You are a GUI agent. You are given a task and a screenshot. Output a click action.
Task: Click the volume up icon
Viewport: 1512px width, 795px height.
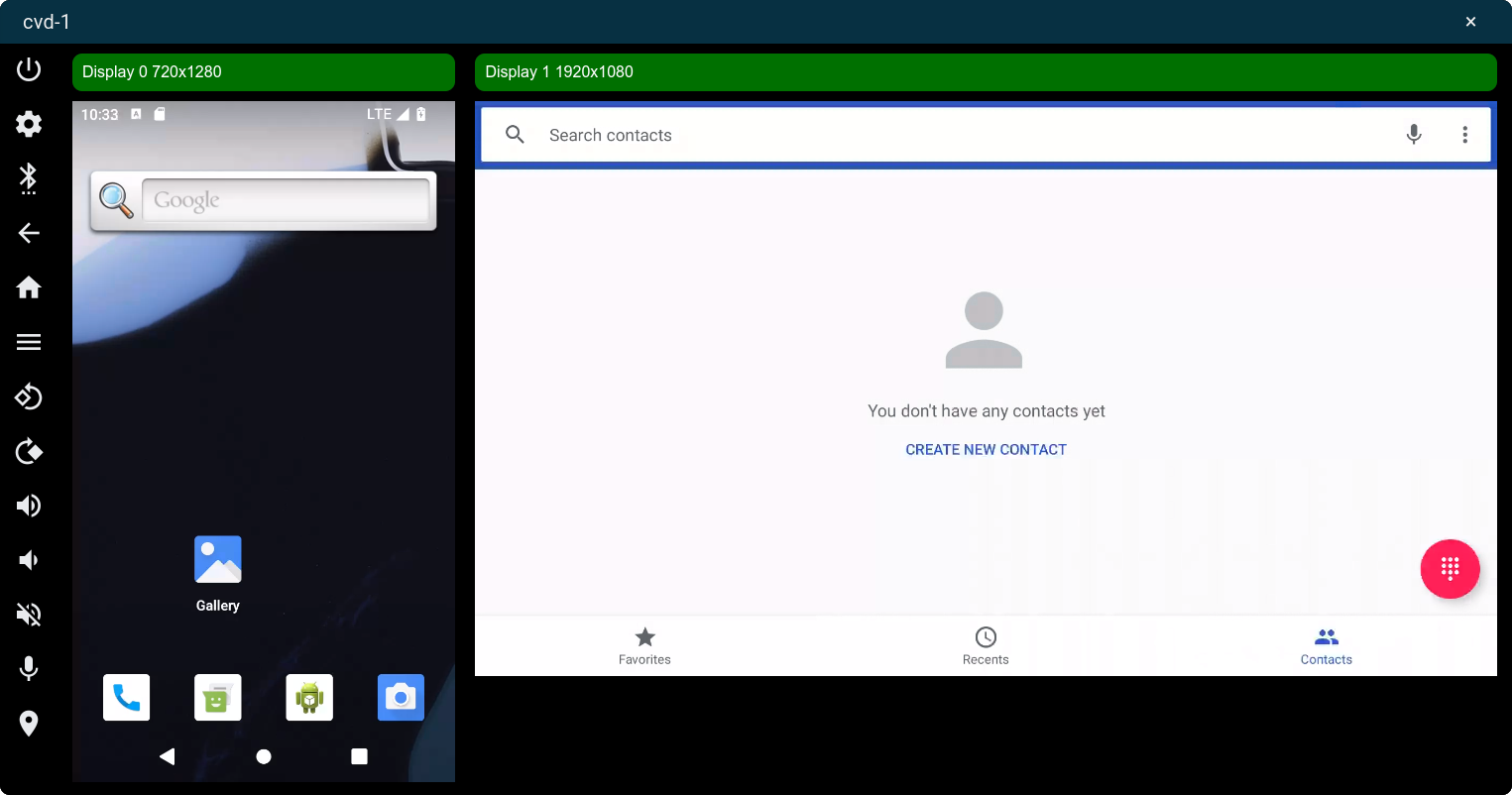tap(29, 506)
